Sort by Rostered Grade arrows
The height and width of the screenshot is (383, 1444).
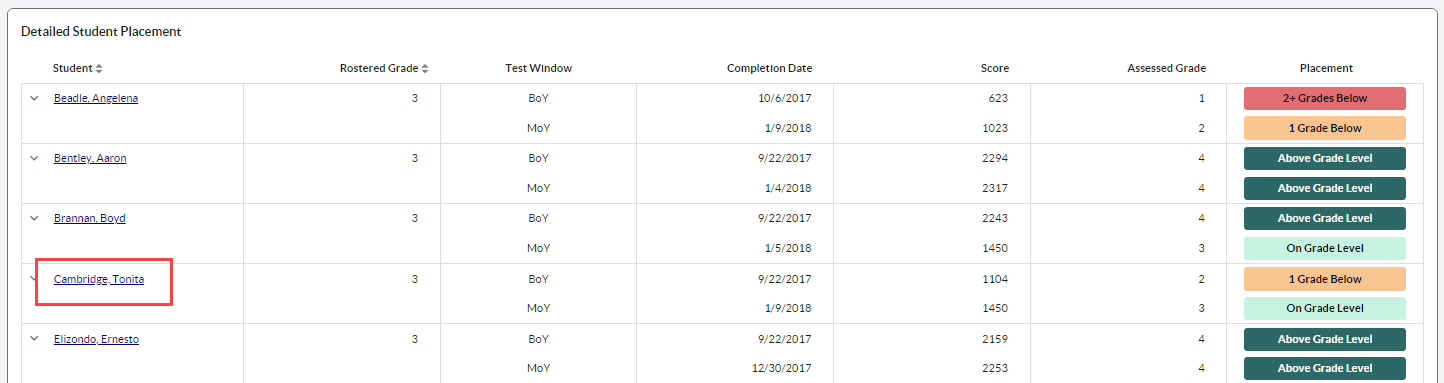(425, 69)
